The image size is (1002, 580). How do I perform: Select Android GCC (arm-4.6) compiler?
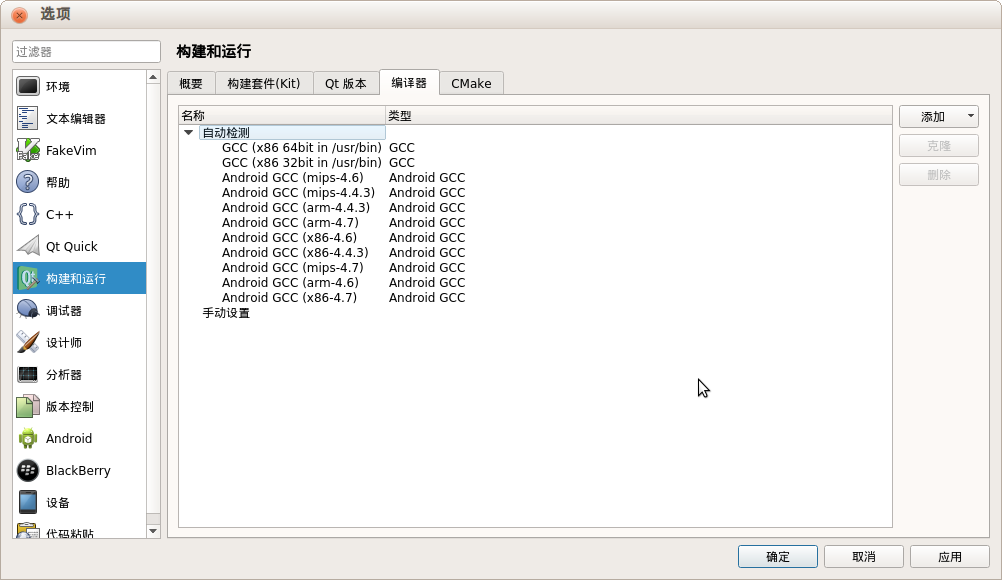[290, 283]
